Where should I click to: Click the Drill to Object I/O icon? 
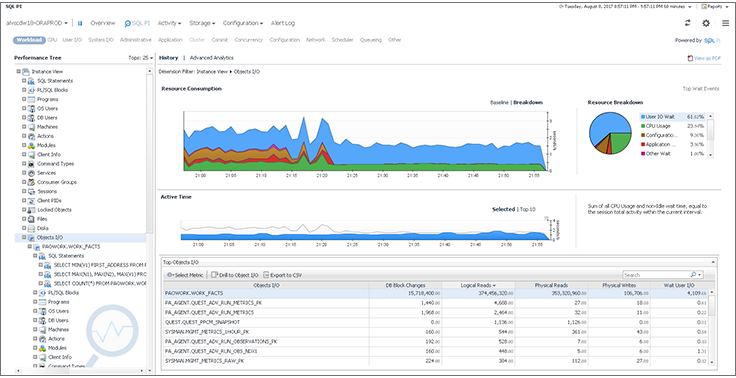coord(214,275)
